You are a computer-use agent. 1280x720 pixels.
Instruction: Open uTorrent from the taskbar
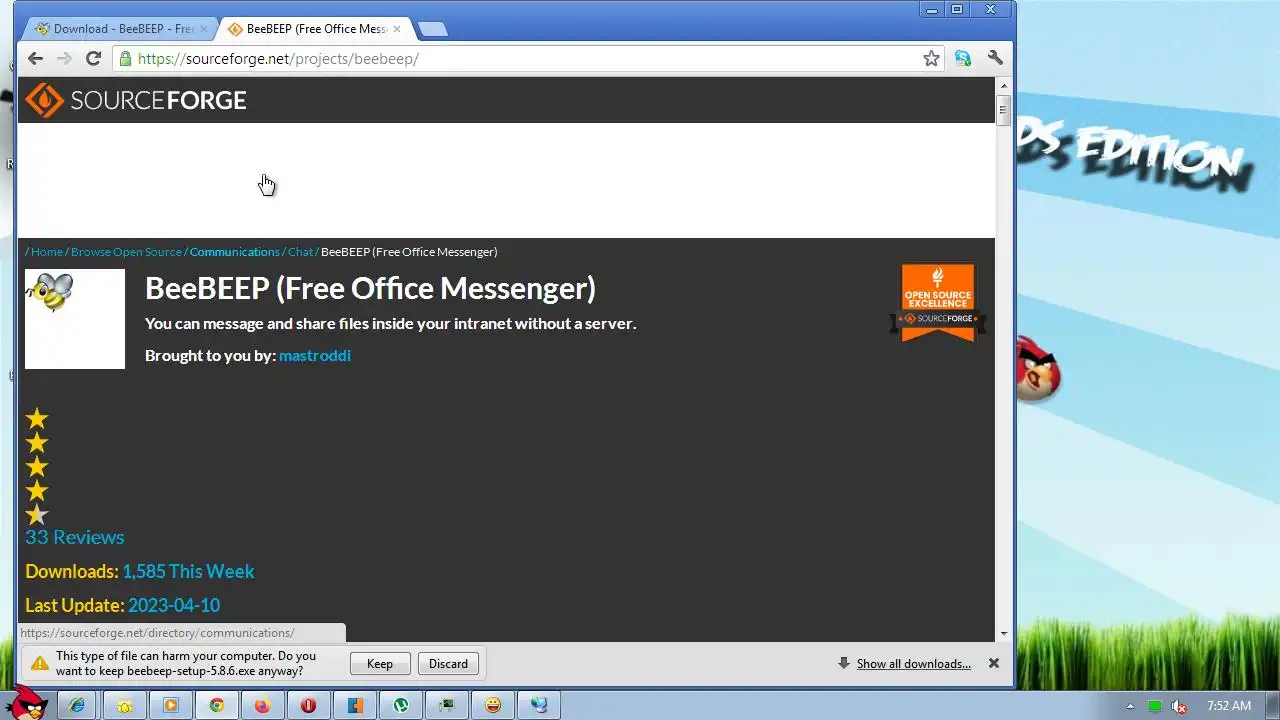401,705
